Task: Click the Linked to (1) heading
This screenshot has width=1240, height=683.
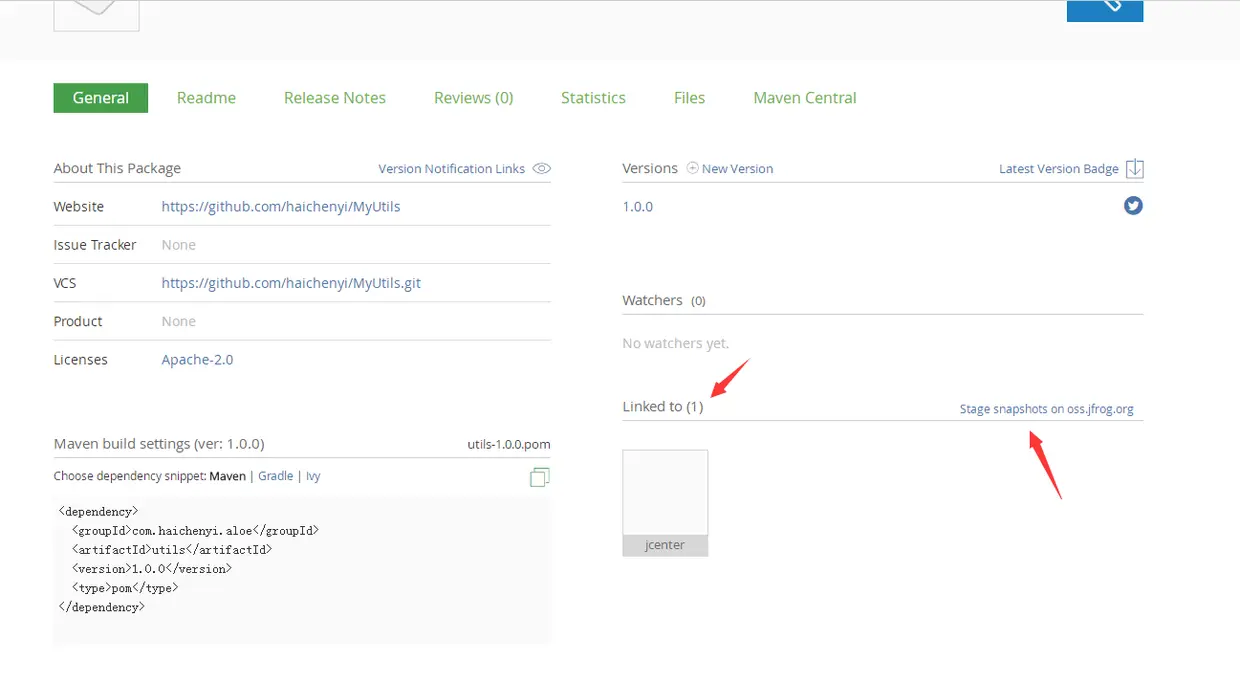Action: (663, 407)
